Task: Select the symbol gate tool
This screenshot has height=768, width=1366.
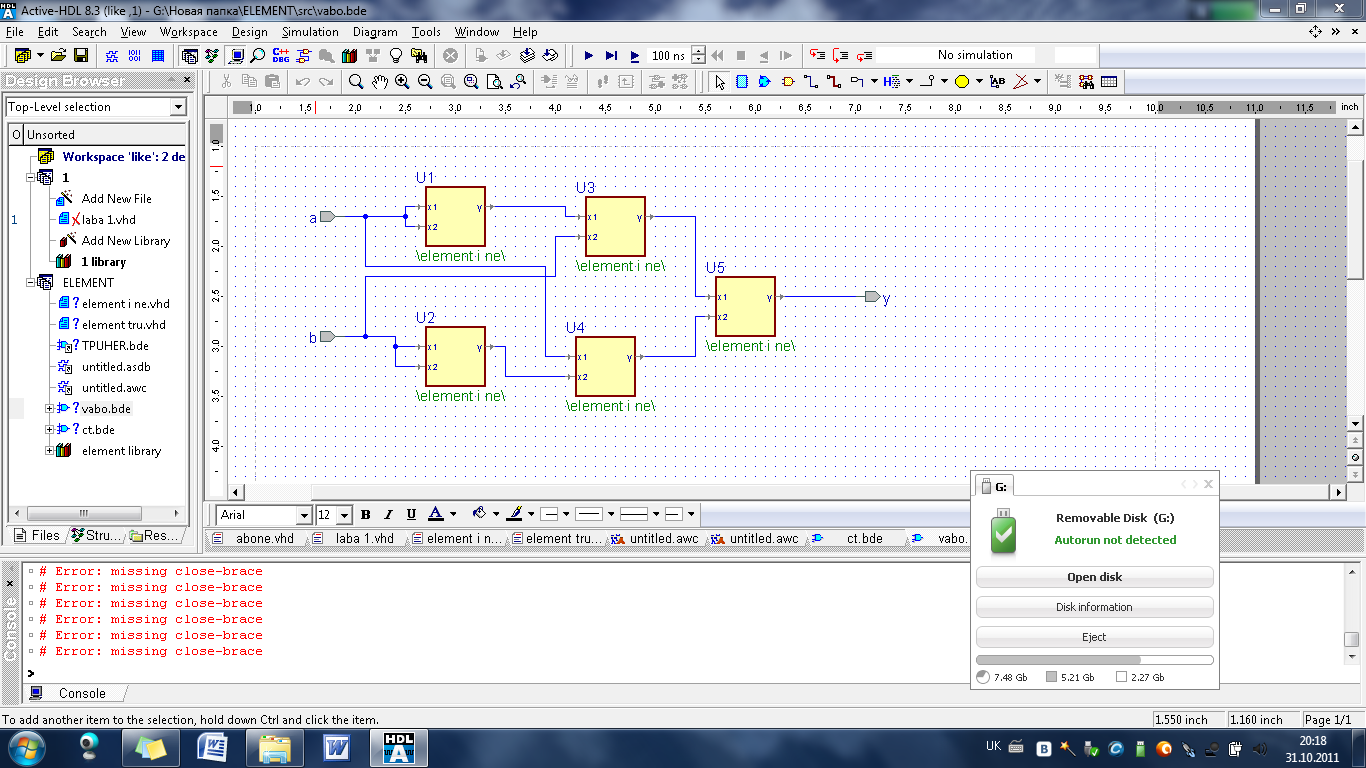Action: (788, 81)
